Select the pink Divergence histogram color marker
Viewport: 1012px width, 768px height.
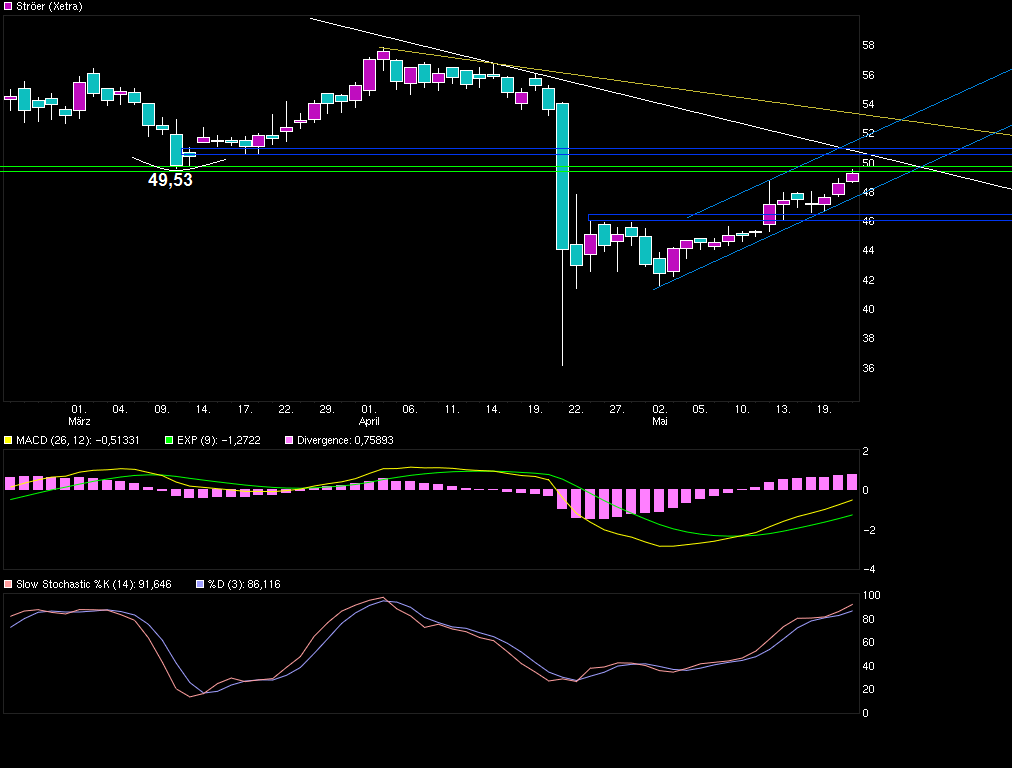pos(287,439)
